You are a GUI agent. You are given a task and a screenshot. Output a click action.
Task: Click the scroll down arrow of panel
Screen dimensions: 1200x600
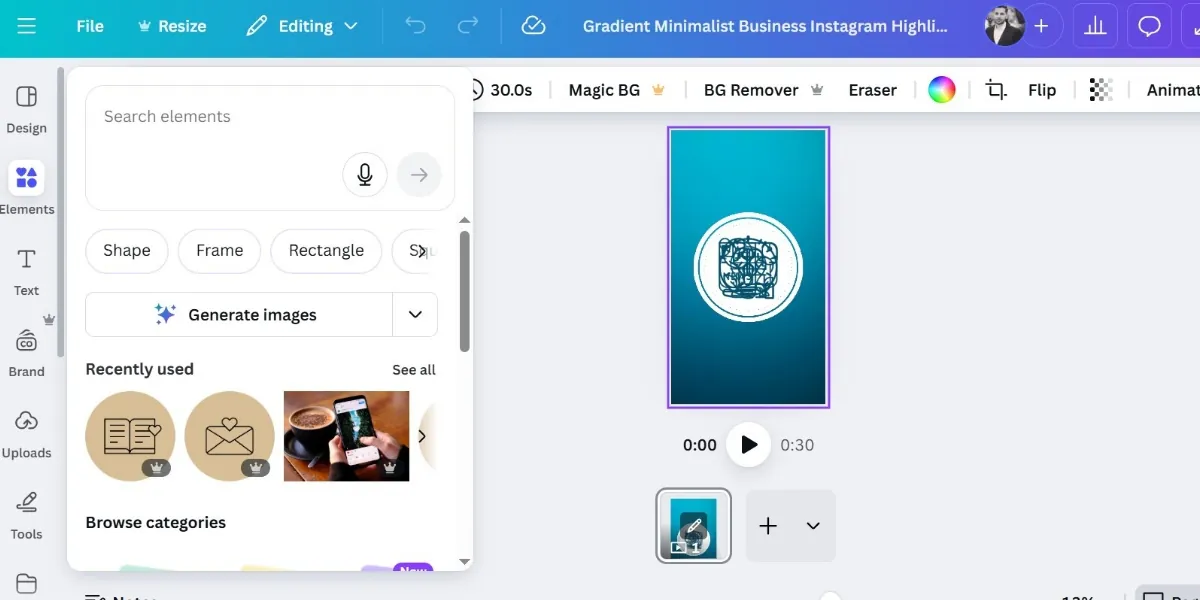[465, 563]
